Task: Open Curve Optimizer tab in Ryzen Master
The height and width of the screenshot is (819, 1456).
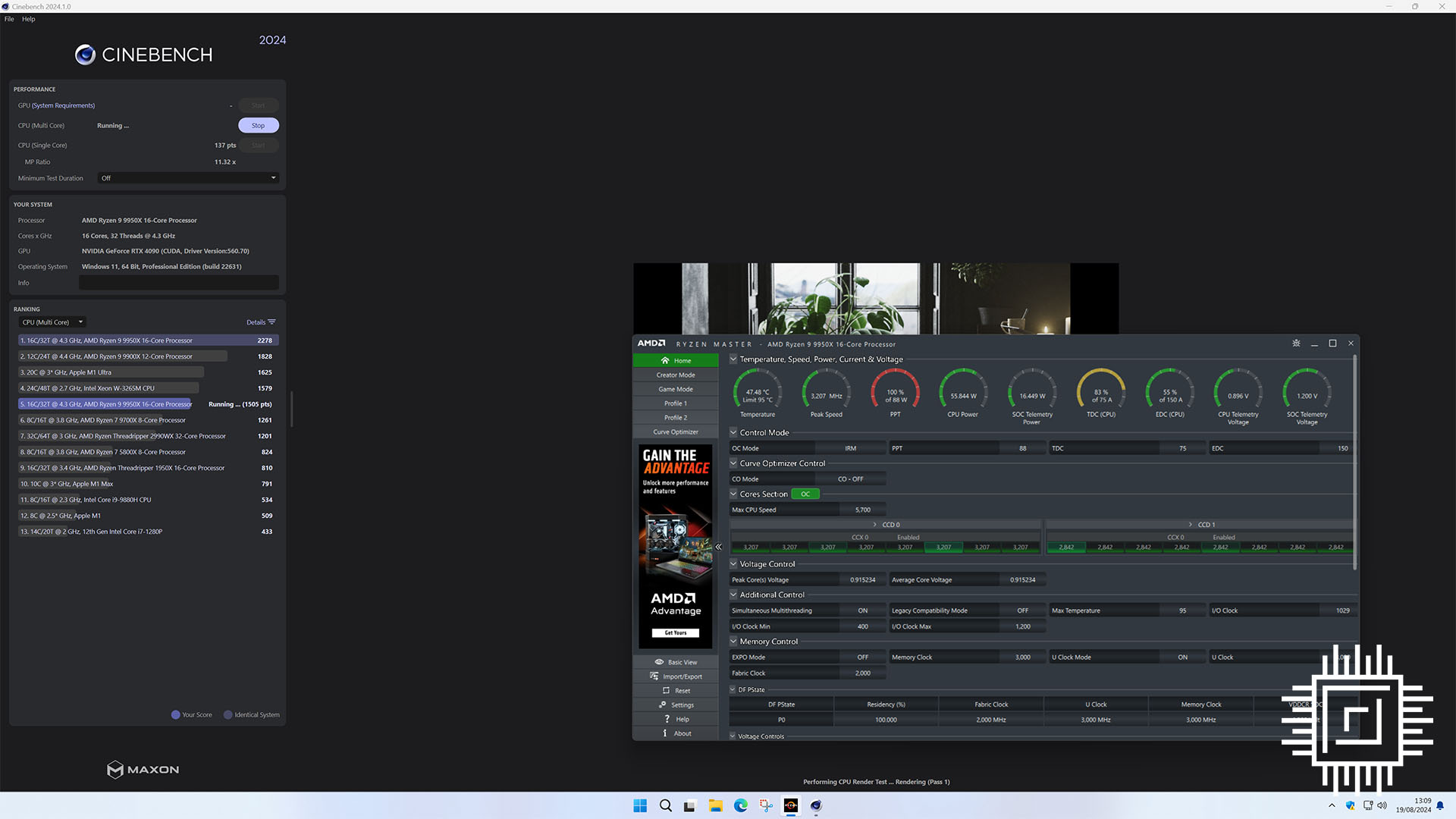Action: point(676,432)
